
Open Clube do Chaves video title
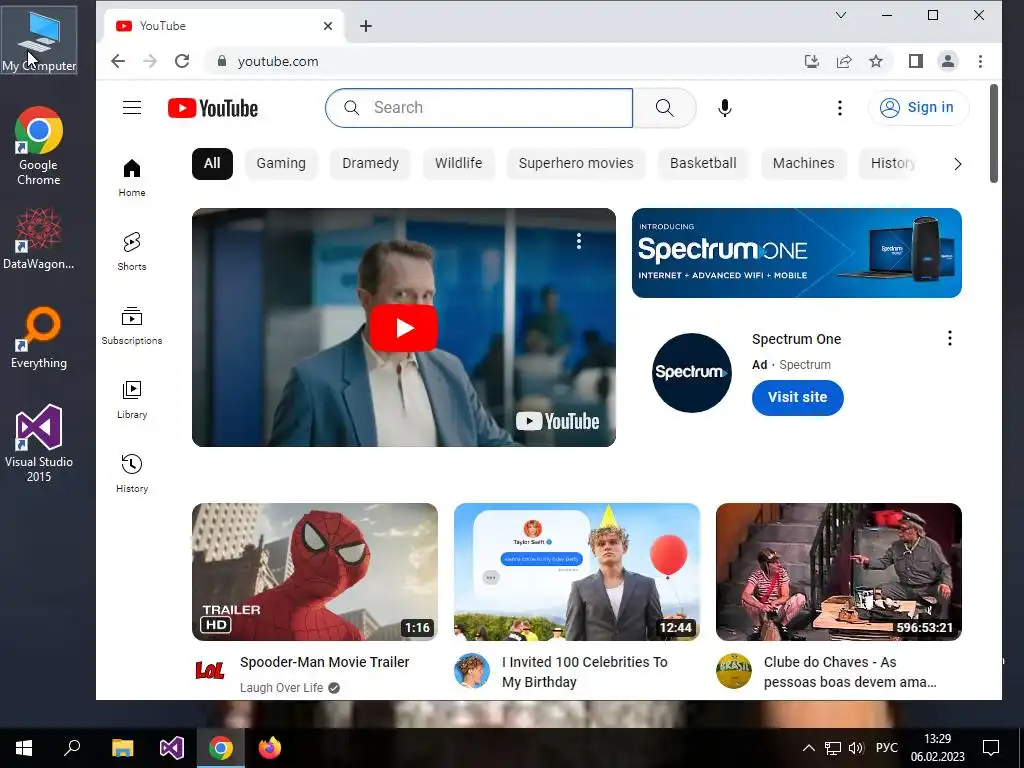850,672
